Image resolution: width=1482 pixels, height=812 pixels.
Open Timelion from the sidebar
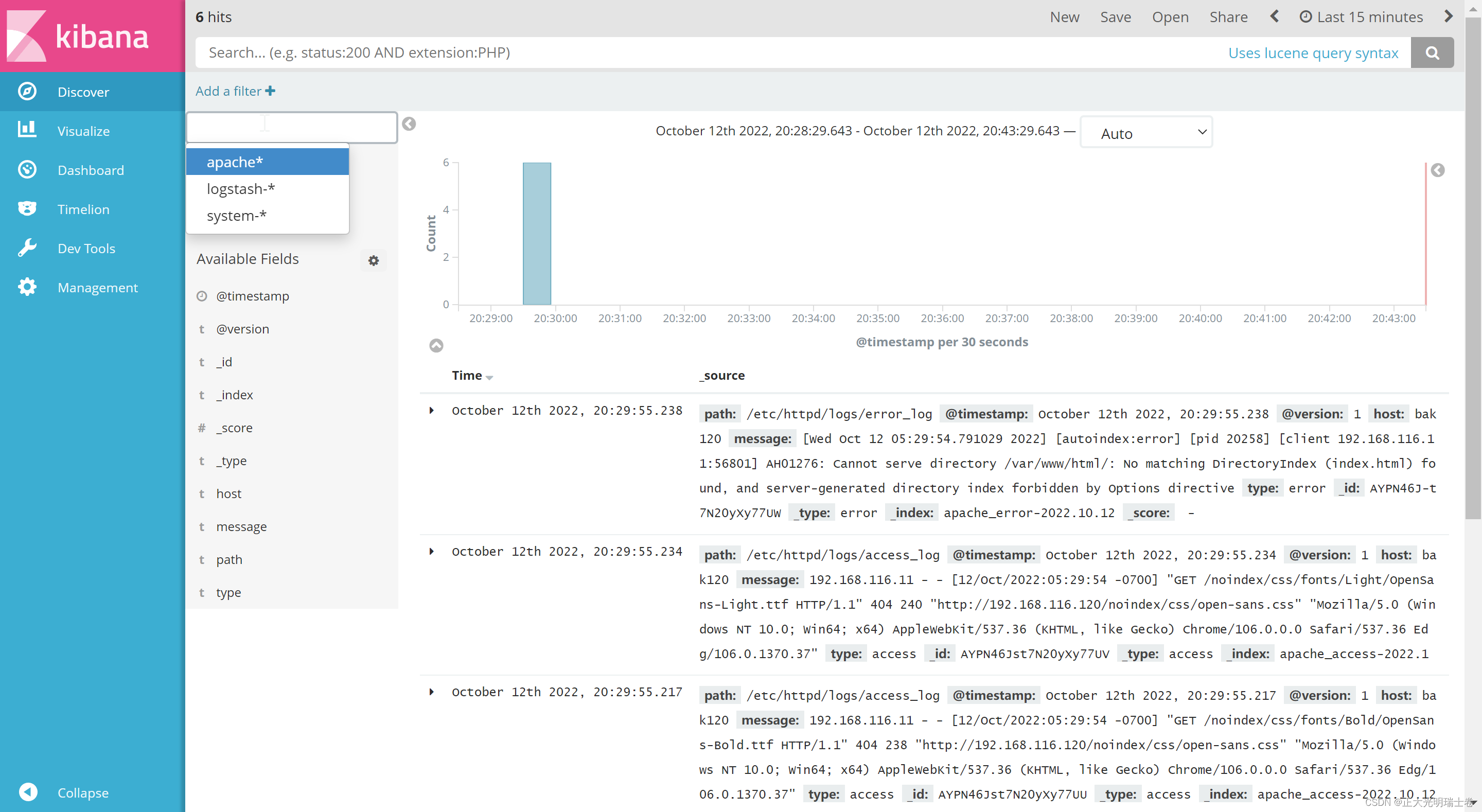tap(27, 208)
